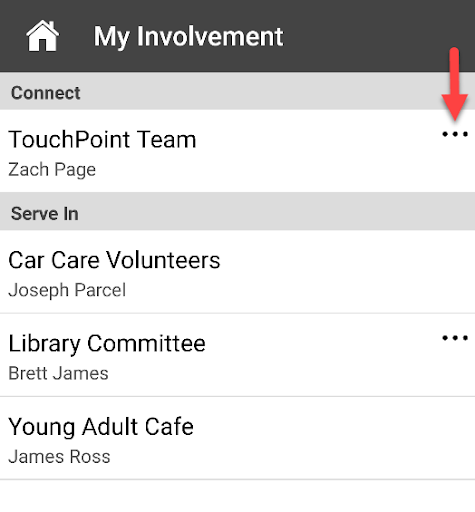475x512 pixels.
Task: Tap the Home icon in header
Action: click(43, 36)
